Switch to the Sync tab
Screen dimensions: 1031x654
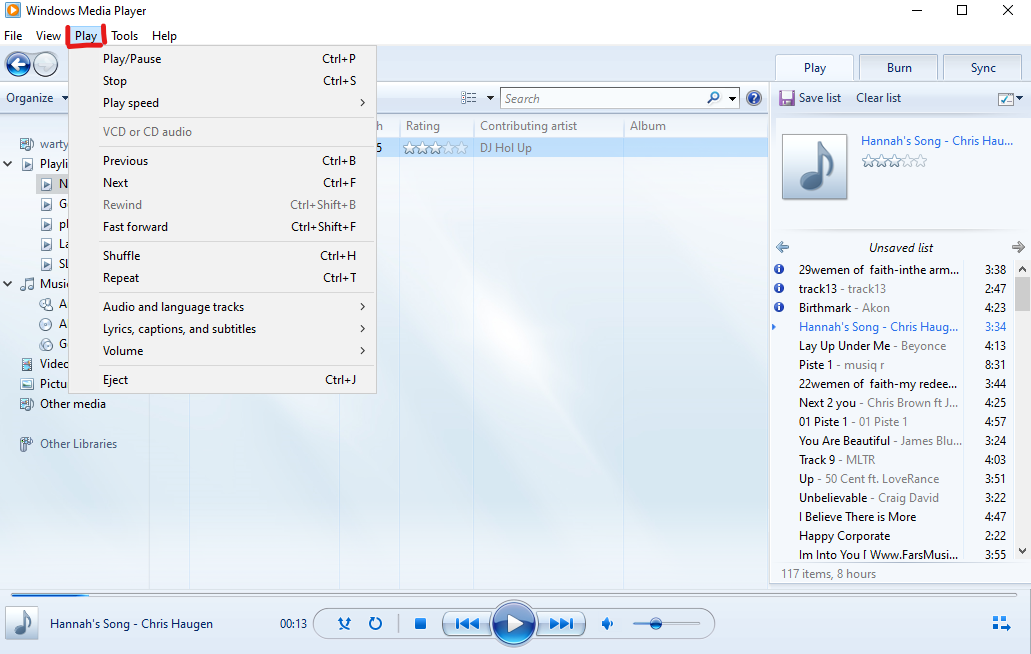tap(983, 68)
